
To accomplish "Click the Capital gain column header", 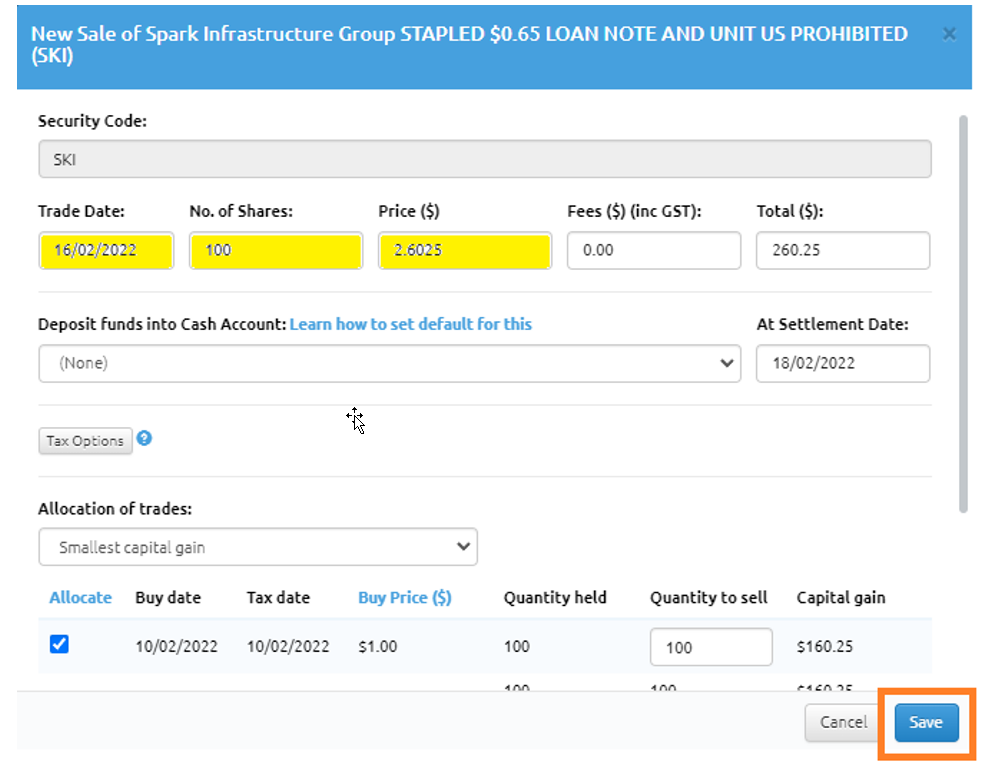I will [x=841, y=598].
